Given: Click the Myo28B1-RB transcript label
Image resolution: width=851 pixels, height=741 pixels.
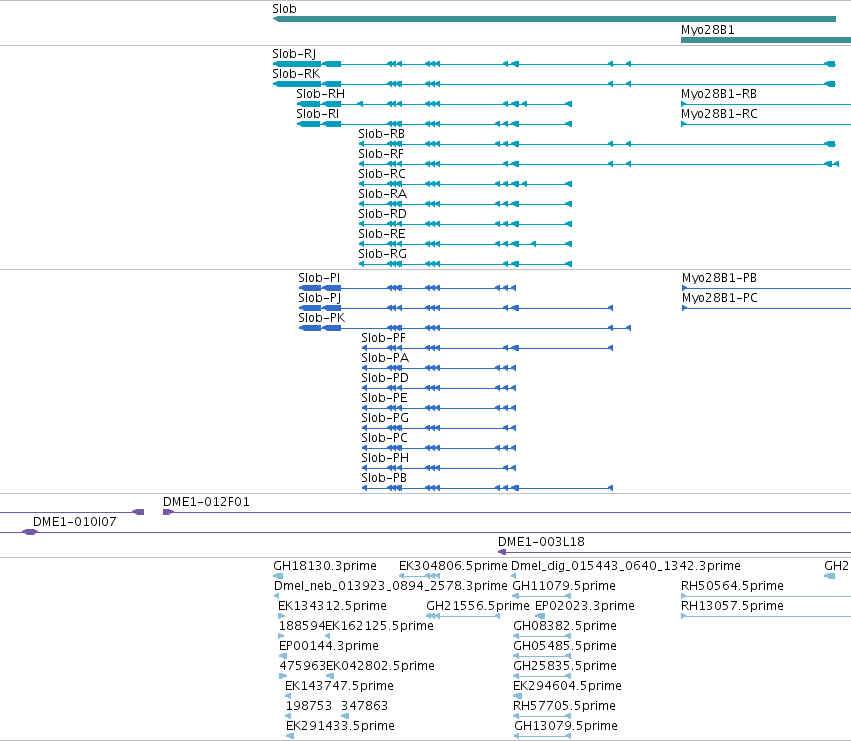Looking at the screenshot, I should pyautogui.click(x=719, y=94).
